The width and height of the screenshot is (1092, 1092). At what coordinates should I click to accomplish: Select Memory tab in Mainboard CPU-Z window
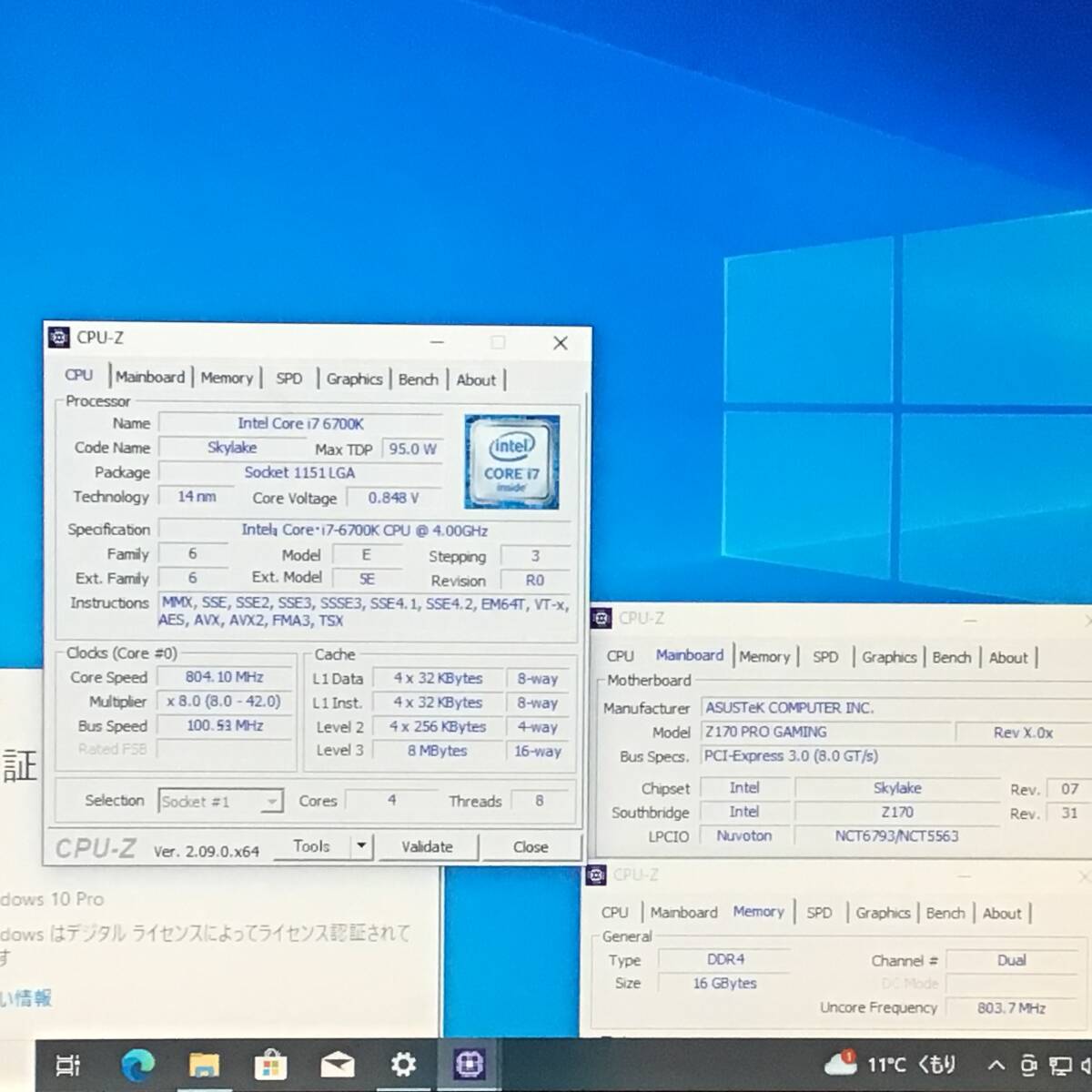[764, 657]
